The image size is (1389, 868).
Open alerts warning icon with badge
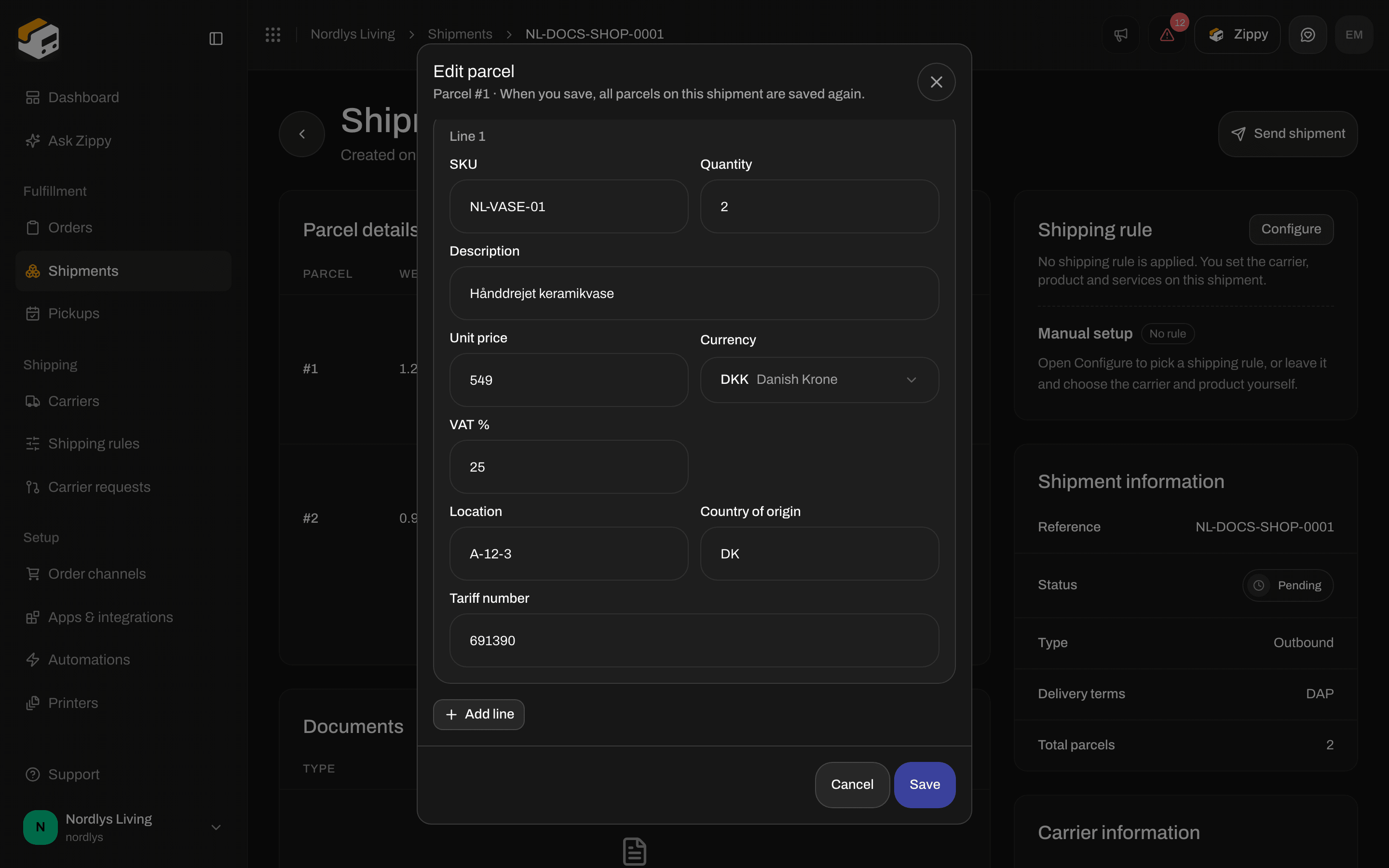pos(1167,34)
